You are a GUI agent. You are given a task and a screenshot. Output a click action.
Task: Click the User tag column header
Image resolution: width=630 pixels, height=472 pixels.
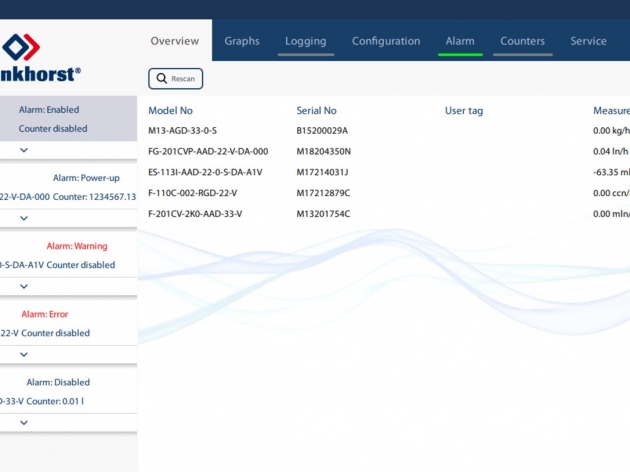point(463,111)
